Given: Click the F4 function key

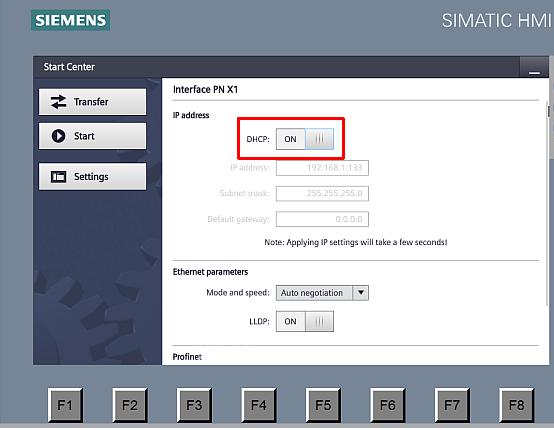Looking at the screenshot, I should point(259,405).
